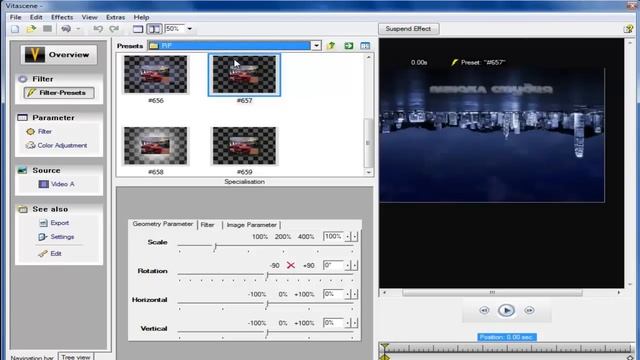The width and height of the screenshot is (640, 360).
Task: Click the Scale slider handle
Action: point(215,247)
